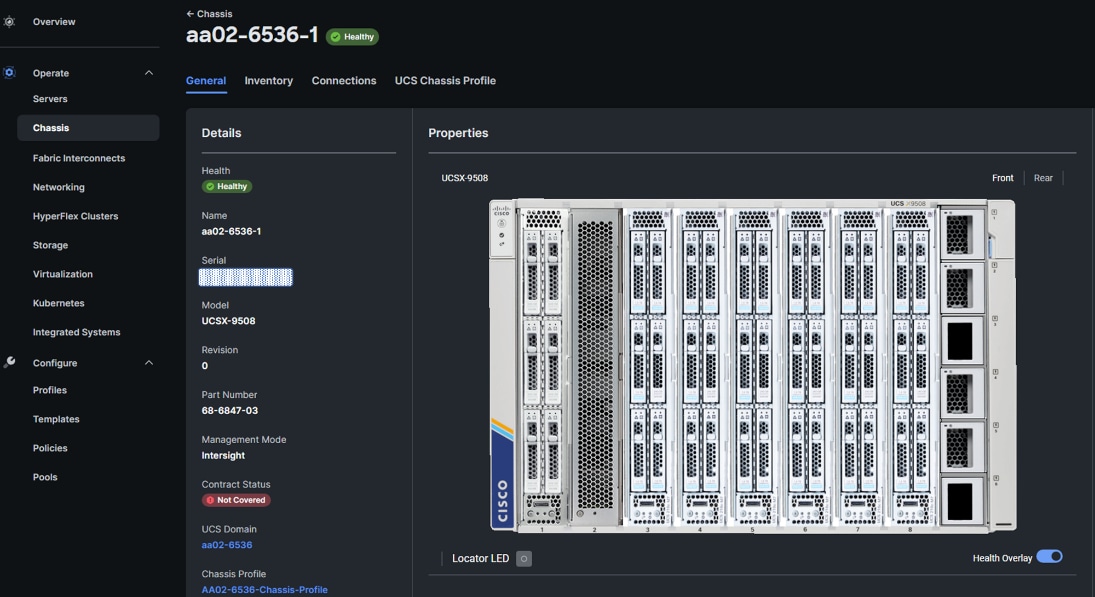Open Networking in the sidebar

click(x=59, y=187)
